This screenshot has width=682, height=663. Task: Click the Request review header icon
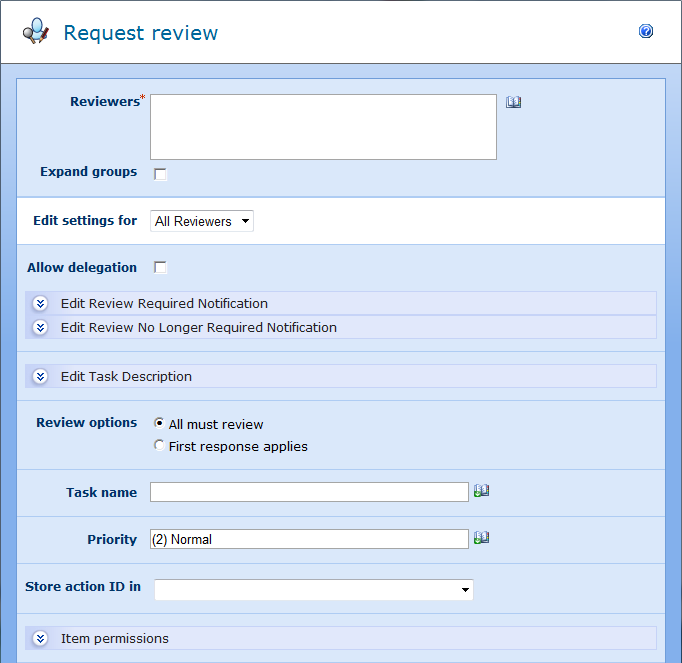pos(36,32)
